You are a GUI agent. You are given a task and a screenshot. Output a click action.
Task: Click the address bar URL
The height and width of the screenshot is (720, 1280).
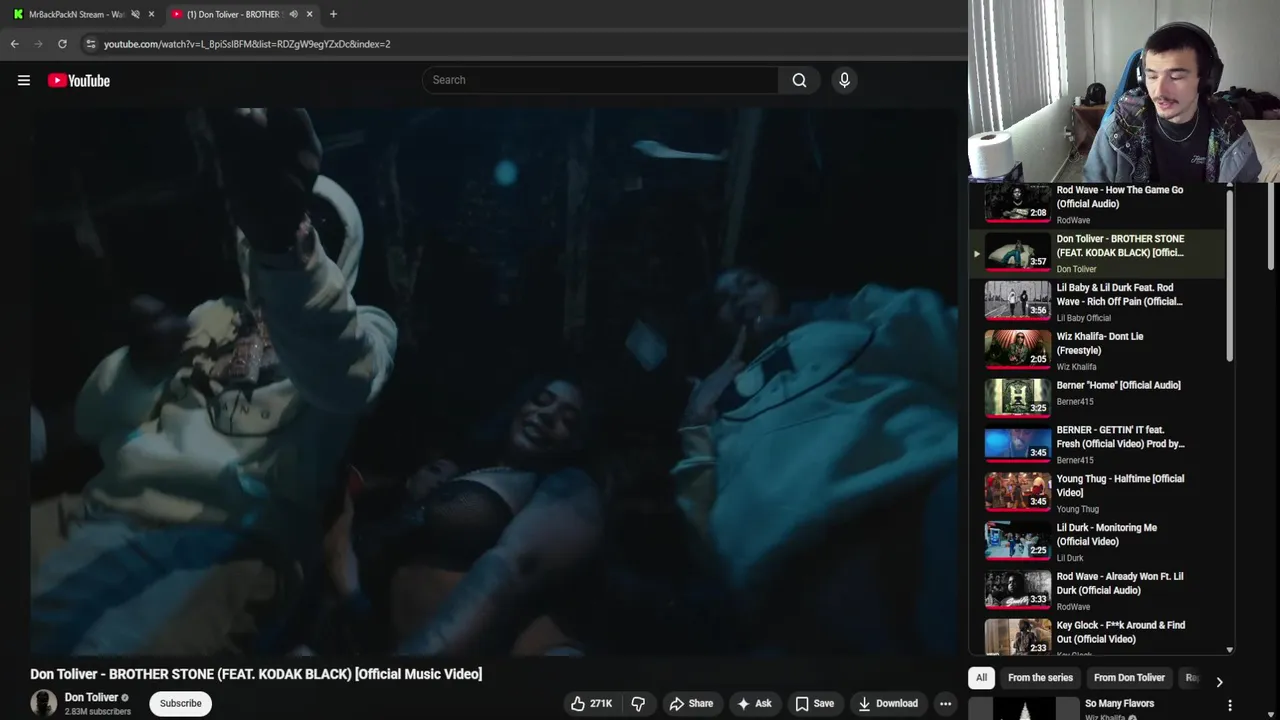(x=247, y=44)
